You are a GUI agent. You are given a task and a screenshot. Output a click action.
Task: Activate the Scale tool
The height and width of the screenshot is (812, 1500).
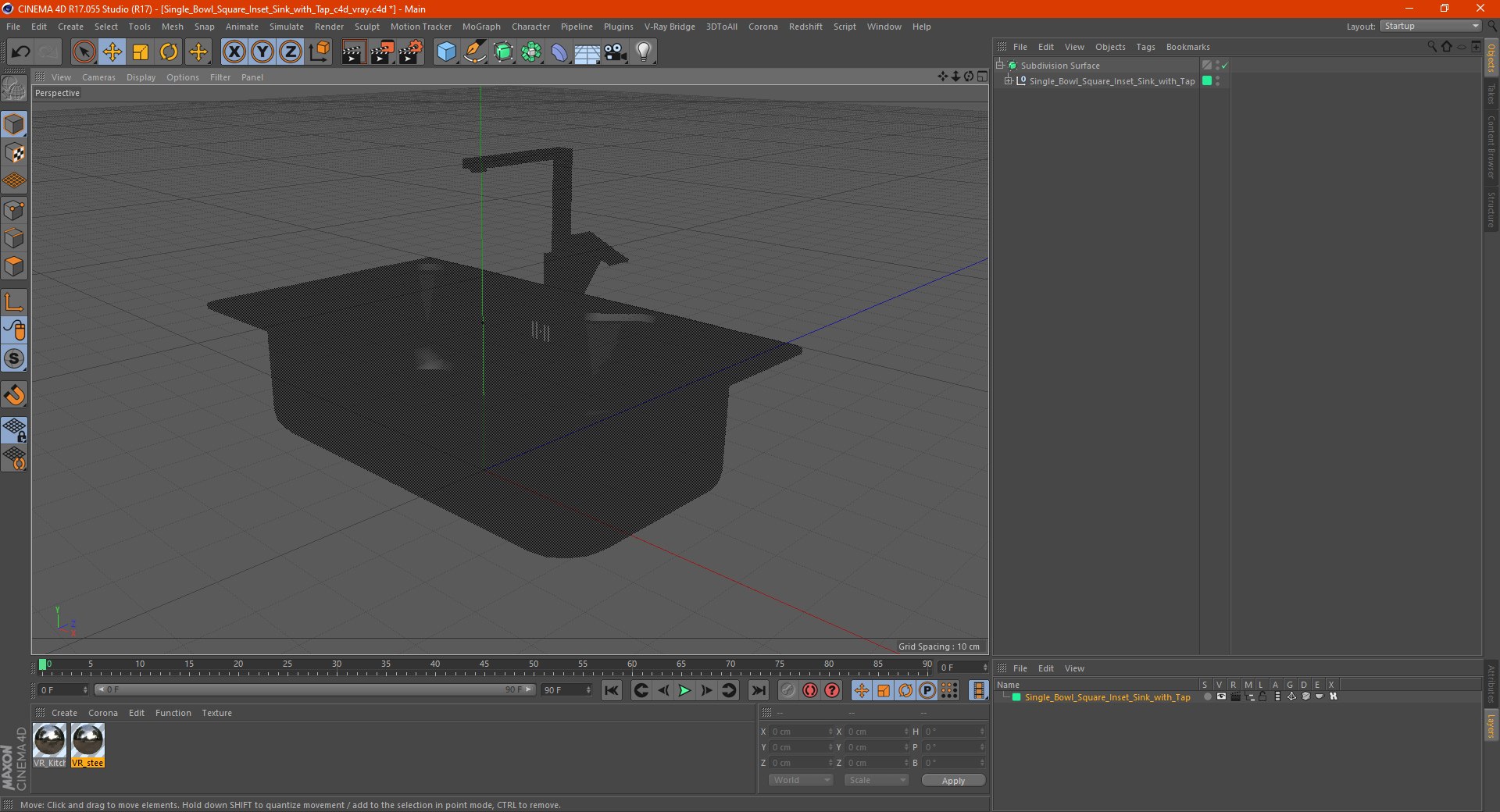pyautogui.click(x=141, y=52)
